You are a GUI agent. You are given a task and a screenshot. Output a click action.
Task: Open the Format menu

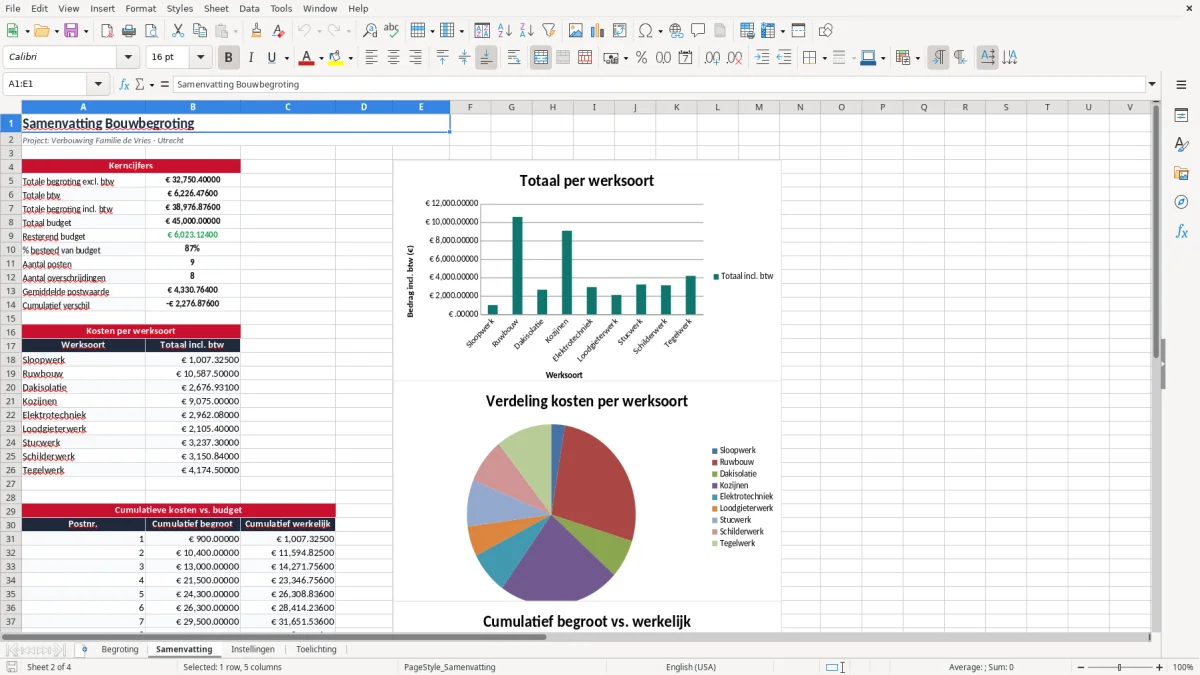[x=140, y=8]
